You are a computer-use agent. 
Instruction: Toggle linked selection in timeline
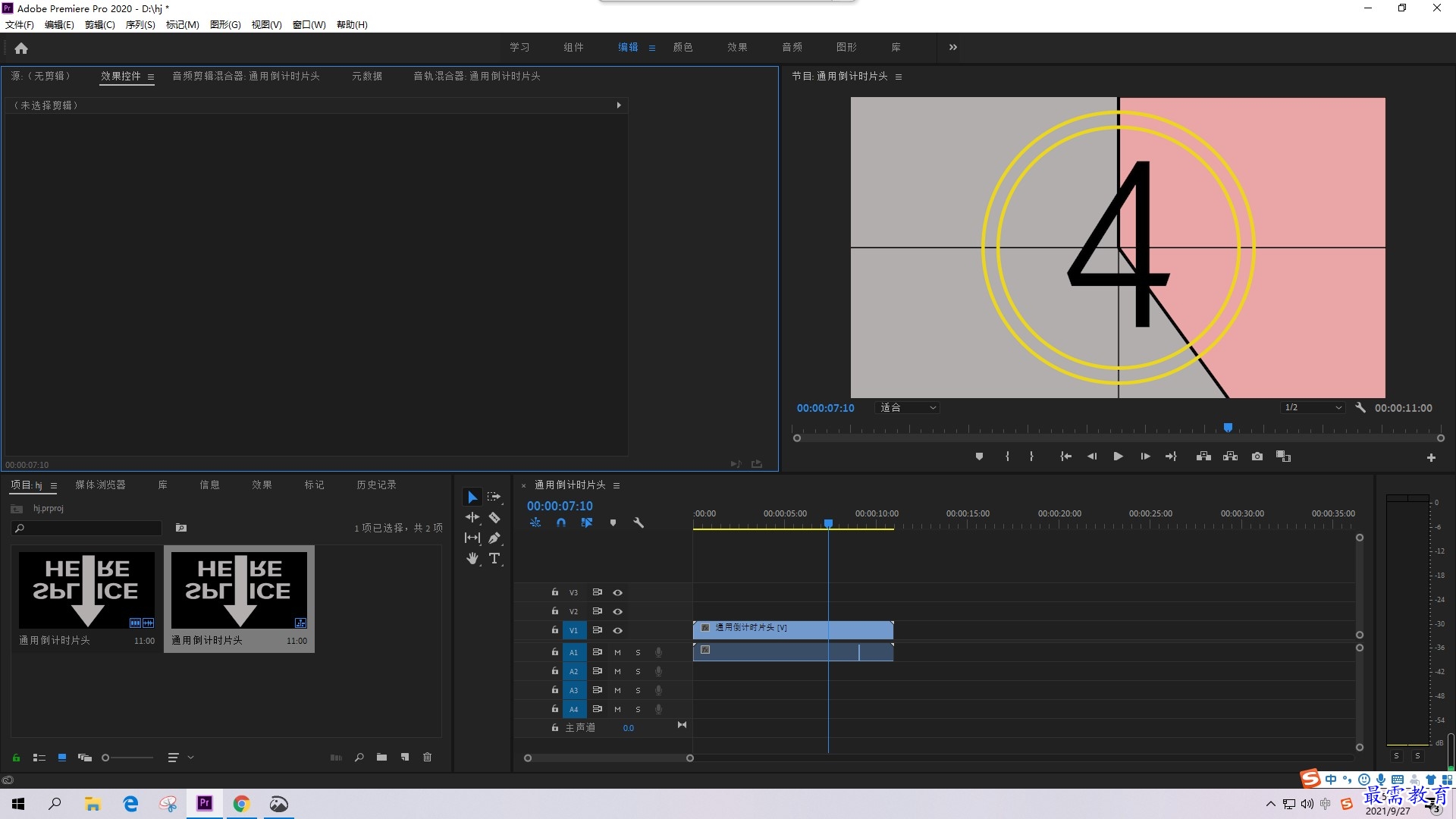point(586,522)
